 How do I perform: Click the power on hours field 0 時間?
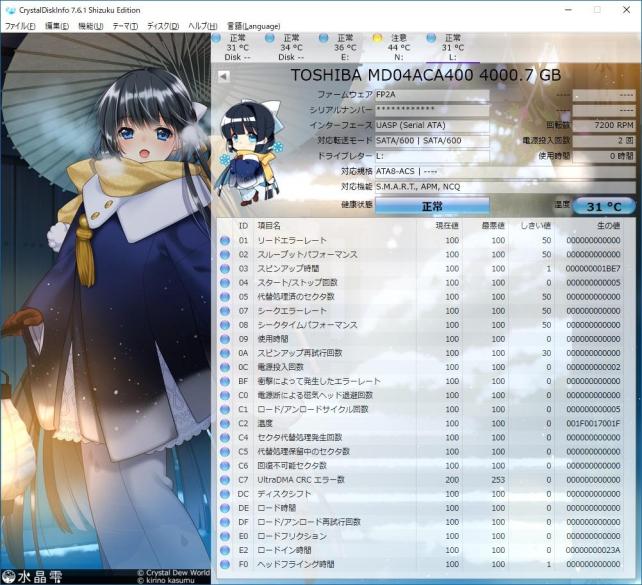[x=604, y=156]
